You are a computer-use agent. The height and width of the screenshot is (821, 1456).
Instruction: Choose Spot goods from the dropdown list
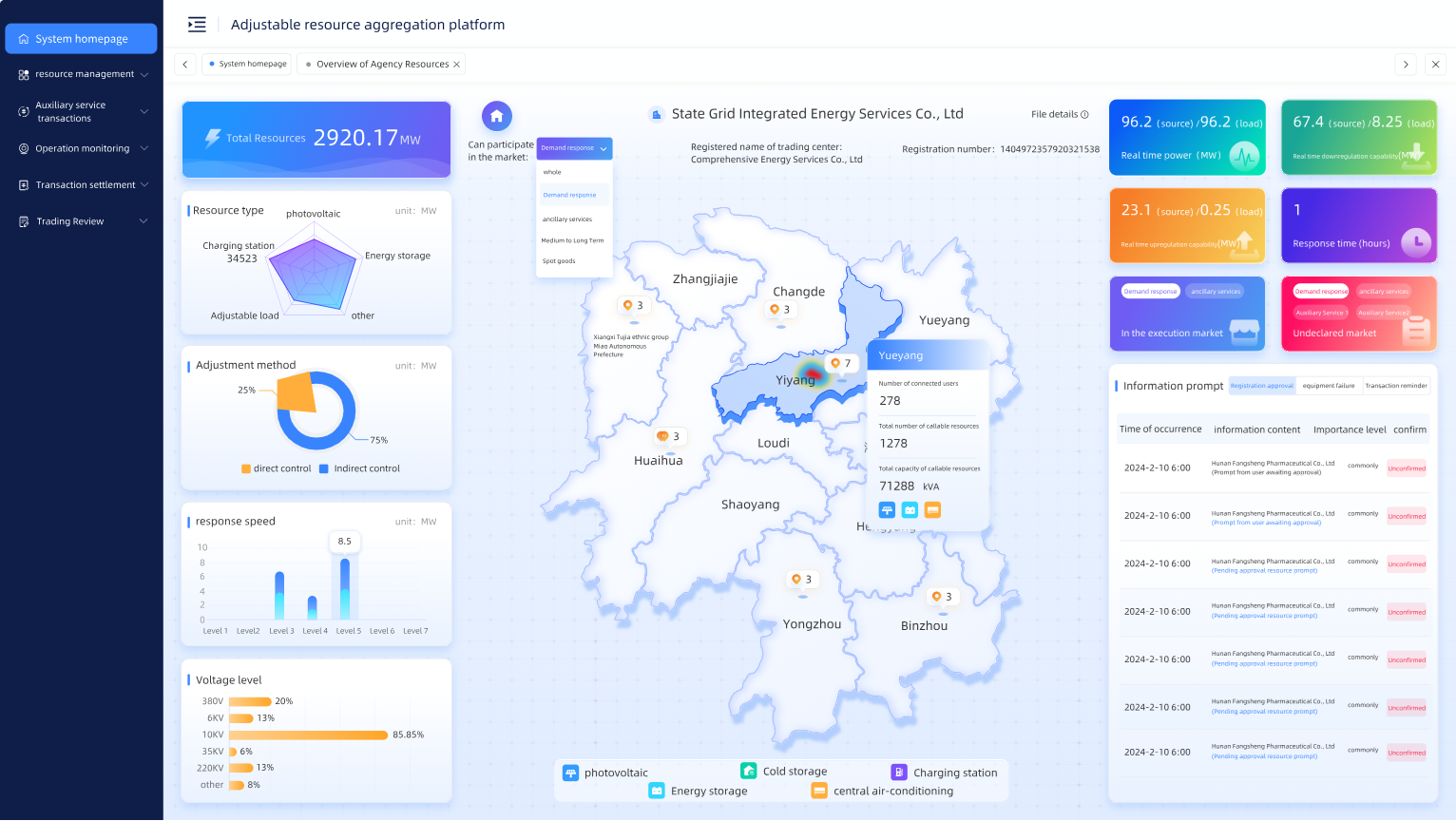(559, 261)
